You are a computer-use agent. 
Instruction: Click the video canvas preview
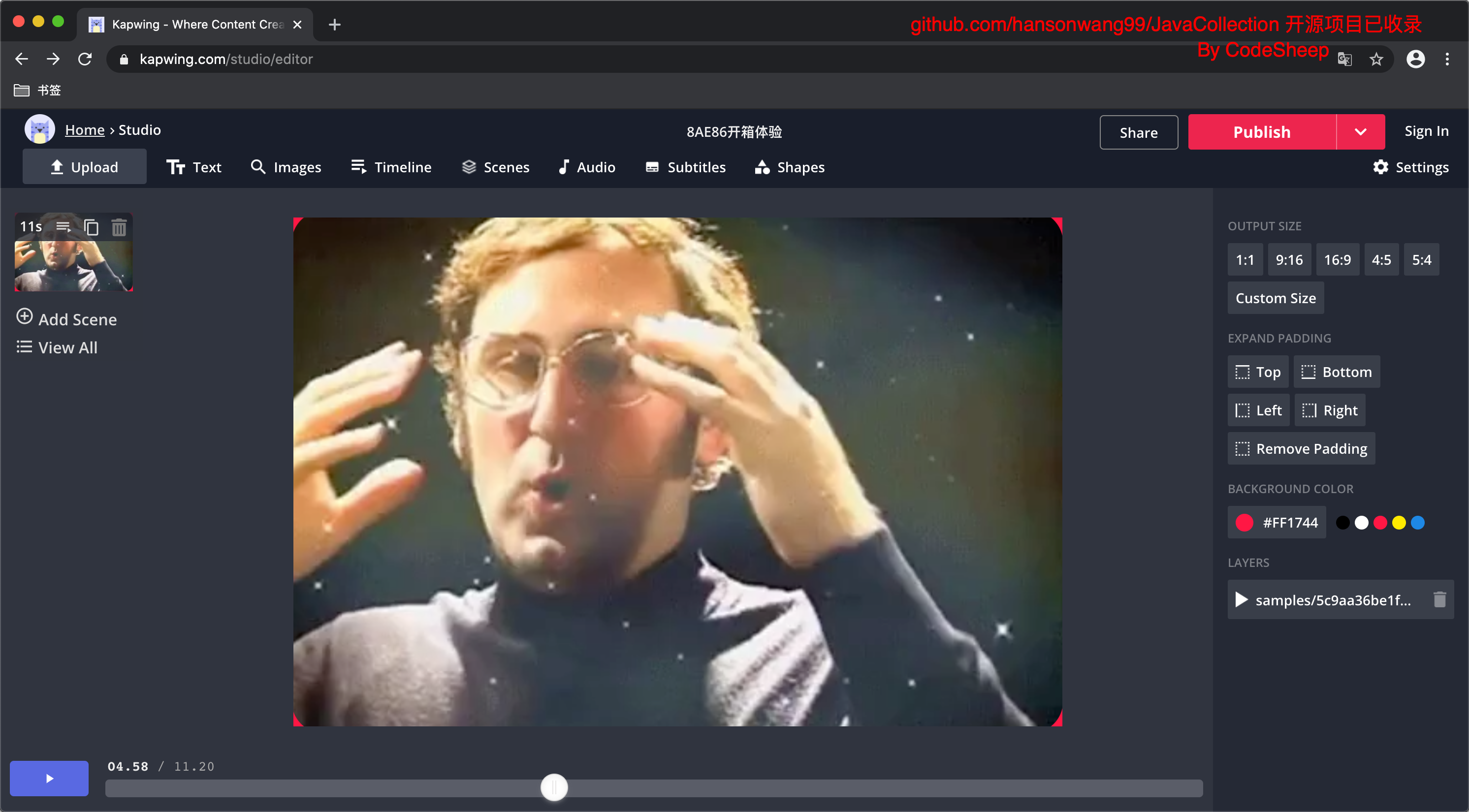(x=677, y=471)
